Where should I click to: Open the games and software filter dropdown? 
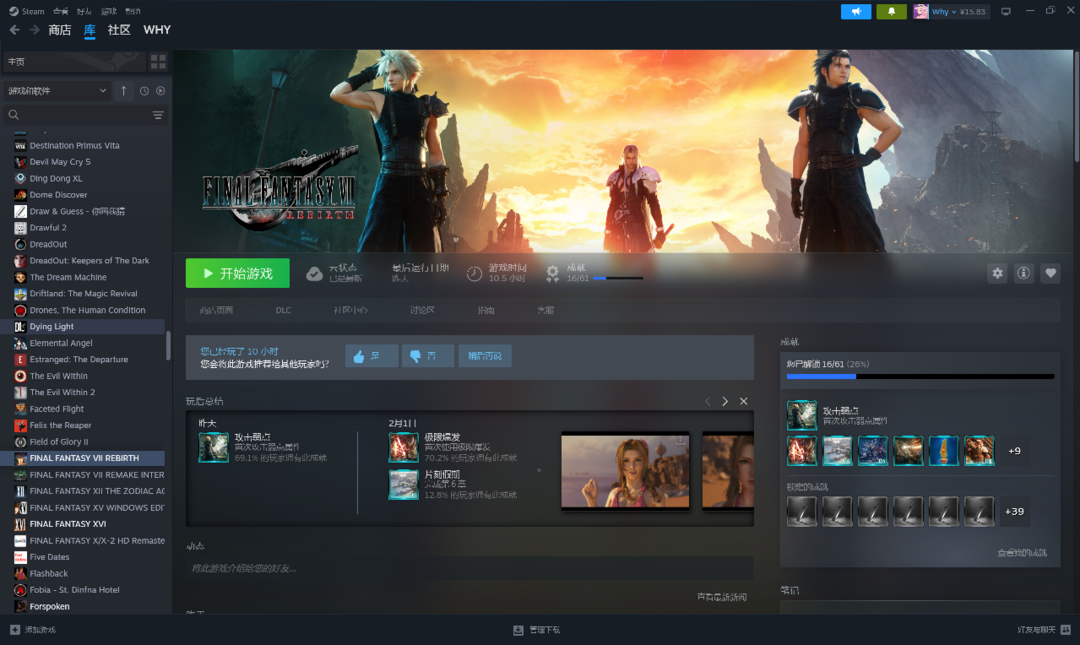tap(56, 91)
